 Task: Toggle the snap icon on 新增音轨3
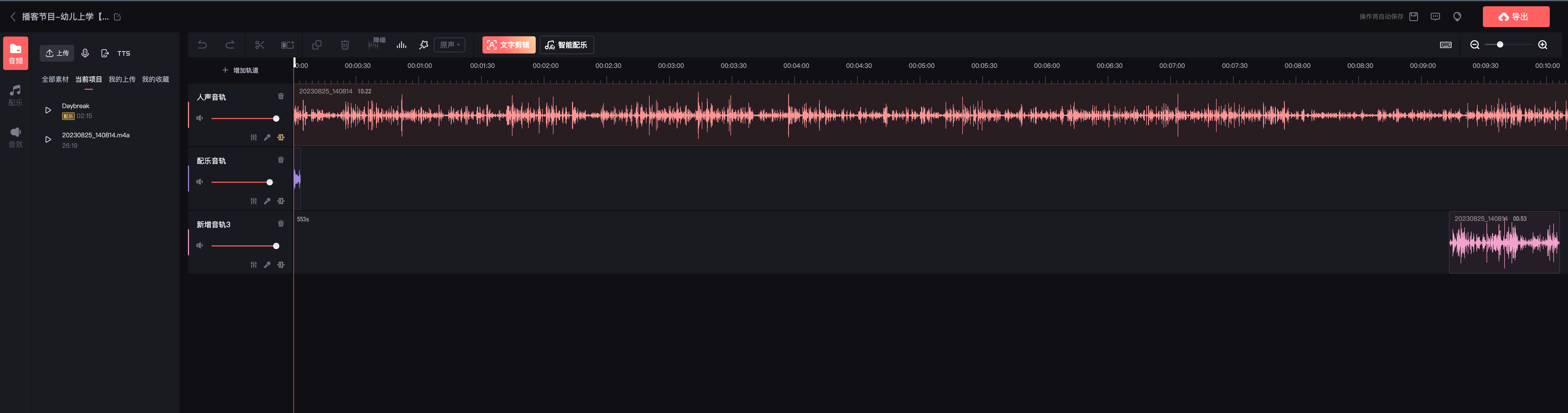[281, 265]
